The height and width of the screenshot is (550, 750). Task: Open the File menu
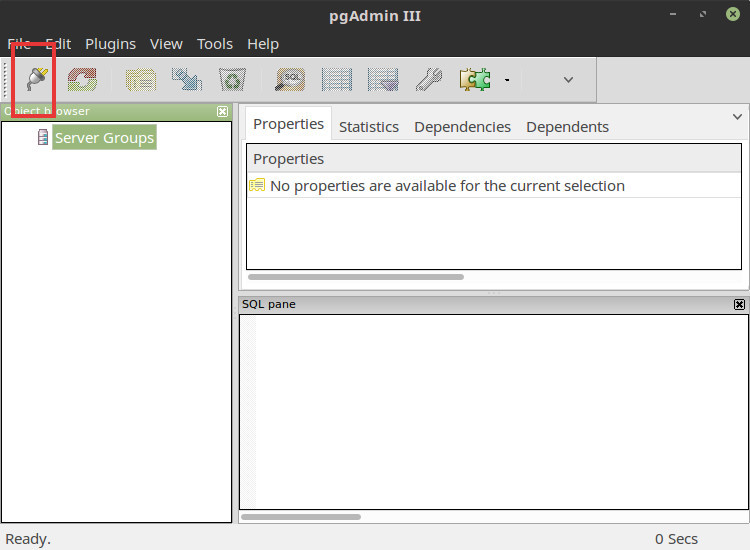[19, 44]
